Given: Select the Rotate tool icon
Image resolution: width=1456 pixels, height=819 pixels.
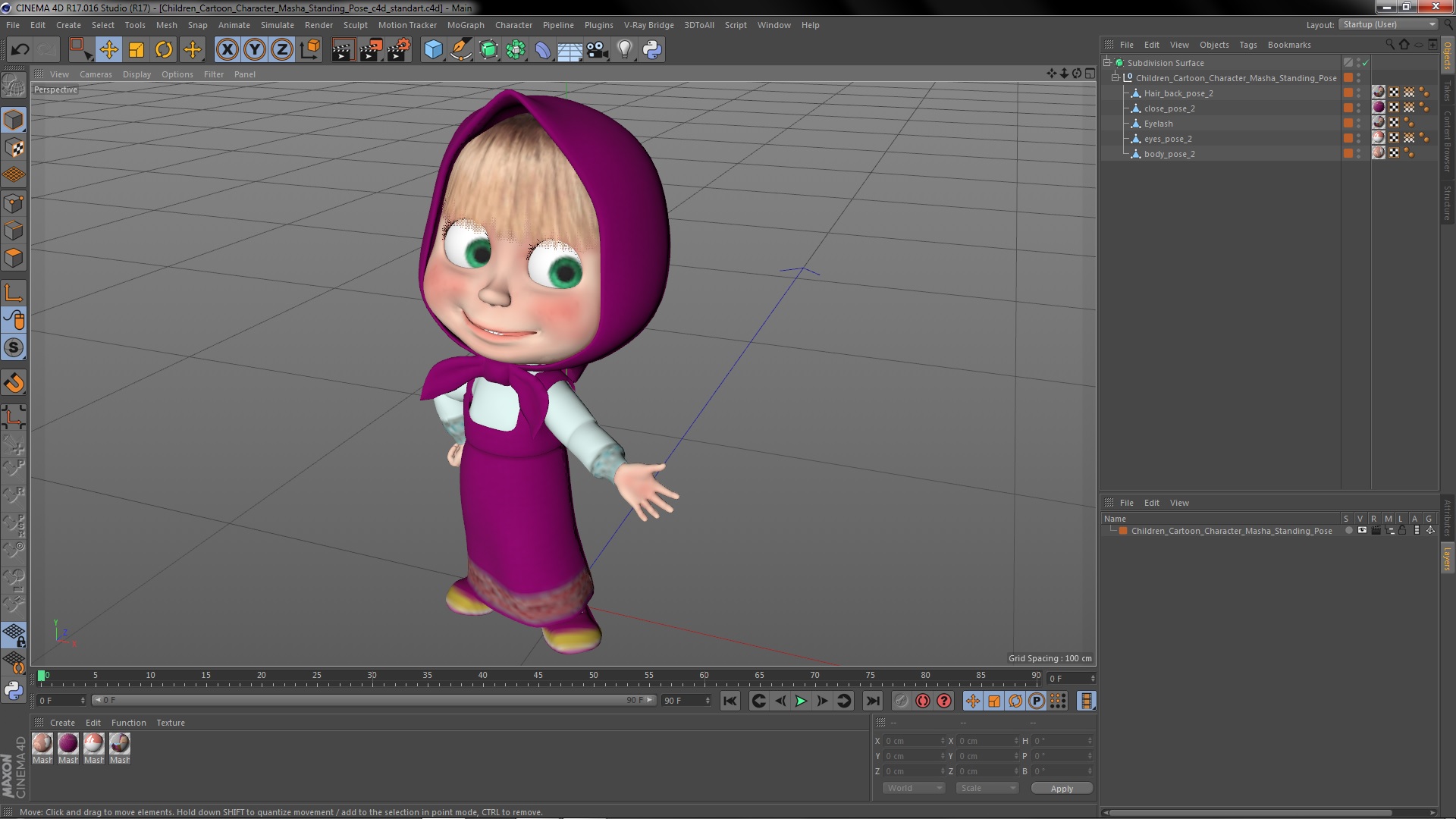Looking at the screenshot, I should [x=164, y=50].
